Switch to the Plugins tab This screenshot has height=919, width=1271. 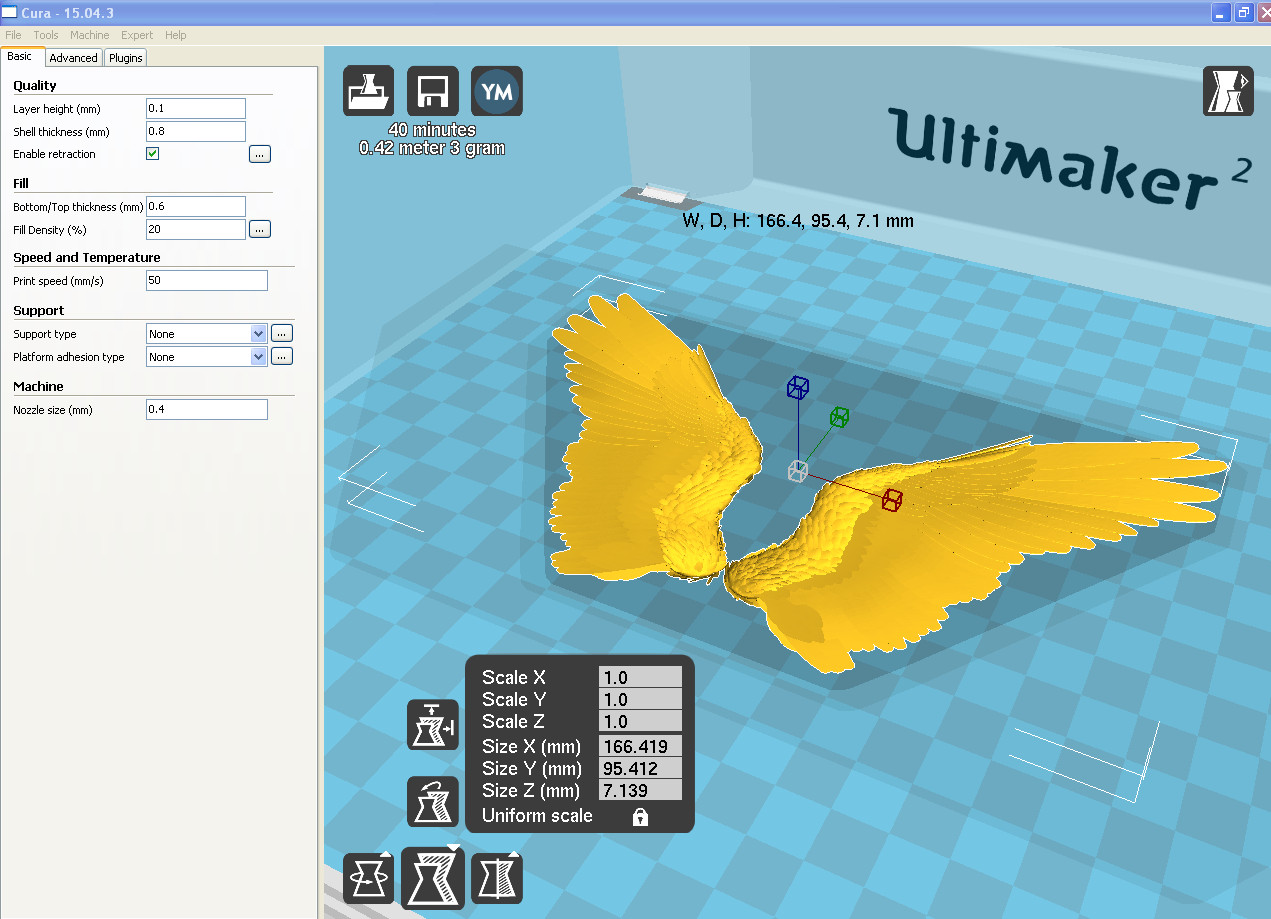tap(126, 58)
